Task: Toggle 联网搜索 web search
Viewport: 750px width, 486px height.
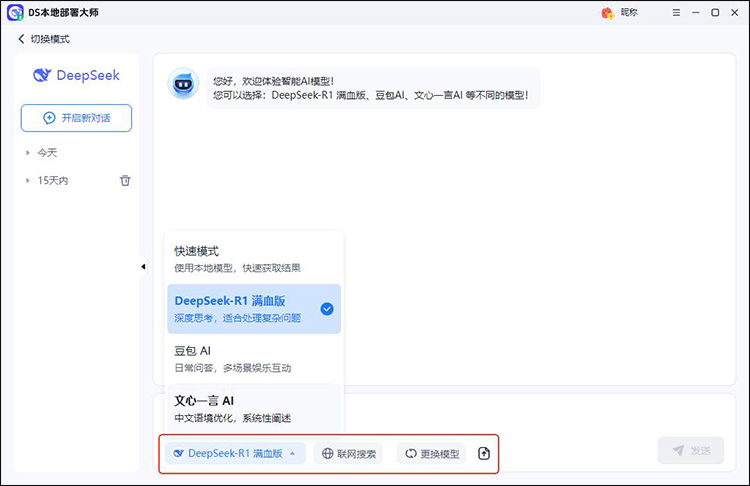Action: 348,453
